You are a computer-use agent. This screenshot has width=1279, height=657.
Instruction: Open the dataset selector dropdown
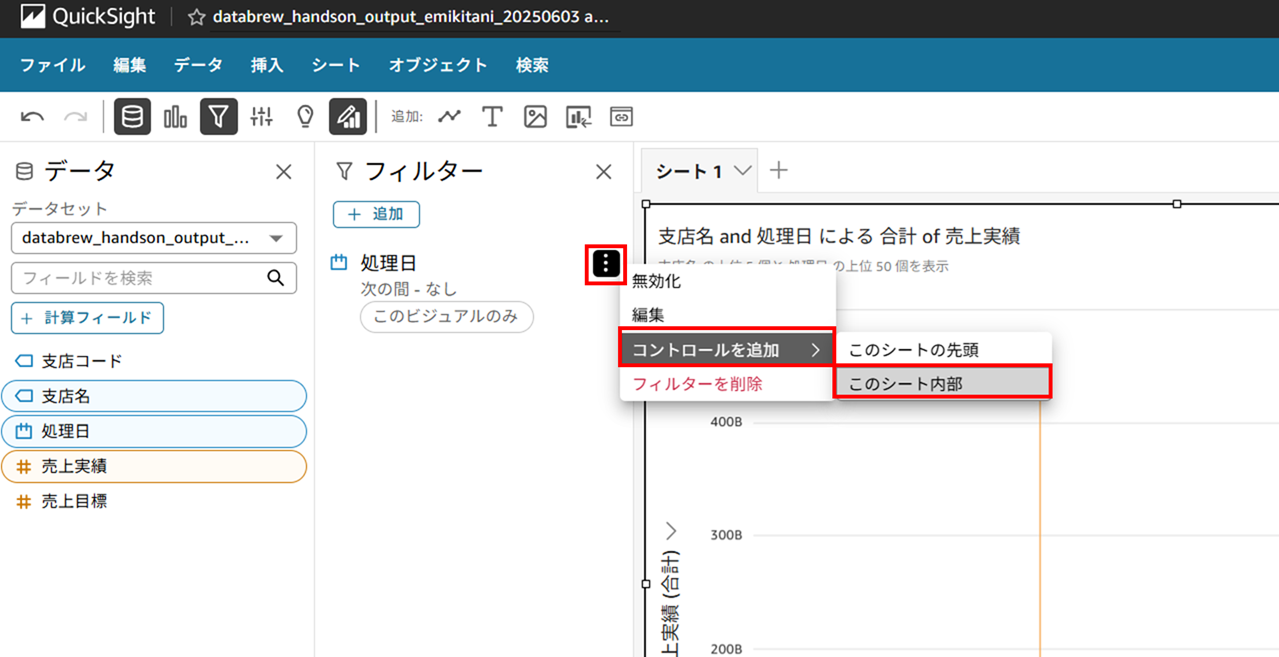pyautogui.click(x=154, y=238)
